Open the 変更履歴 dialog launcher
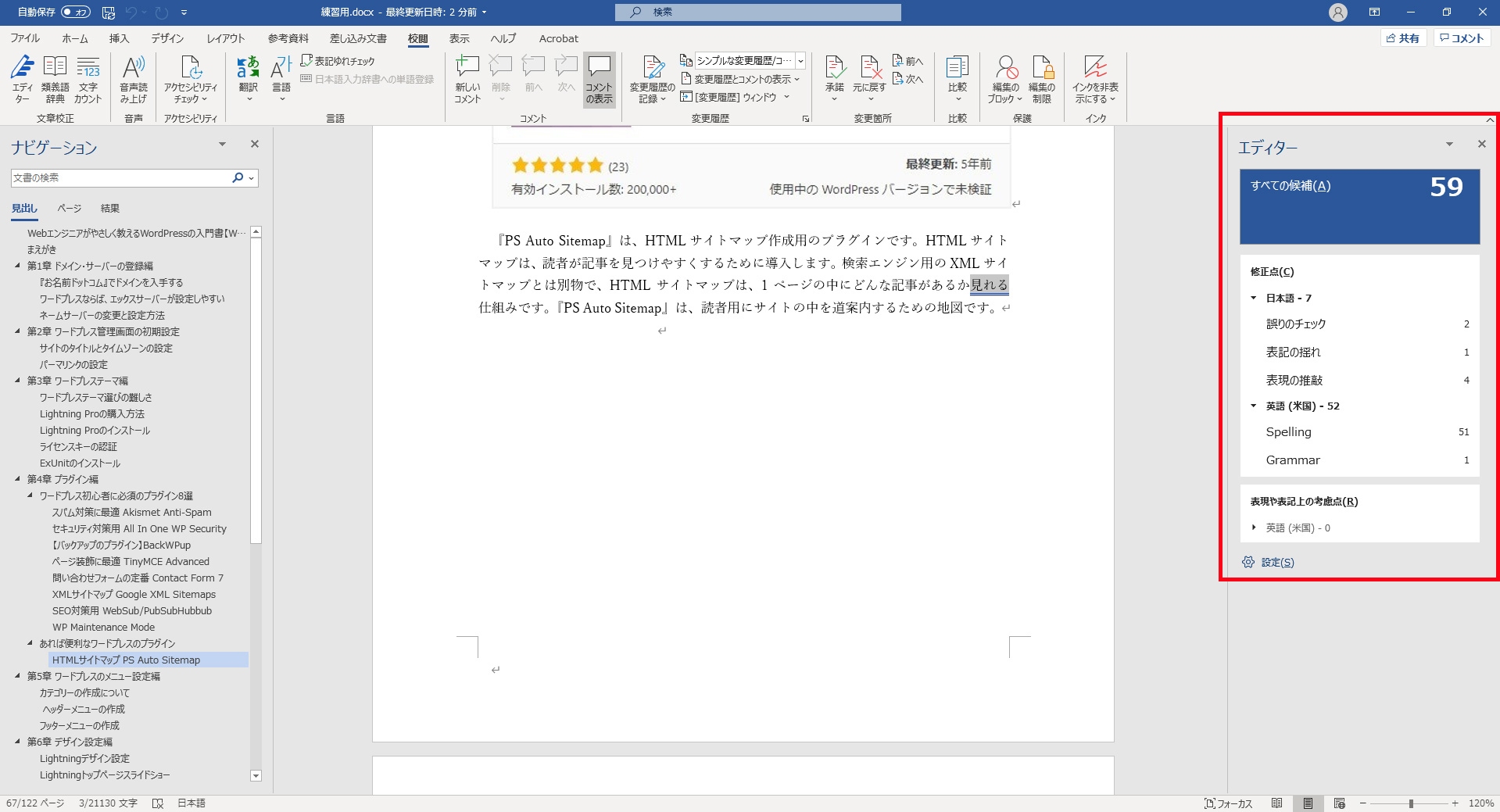 806,119
